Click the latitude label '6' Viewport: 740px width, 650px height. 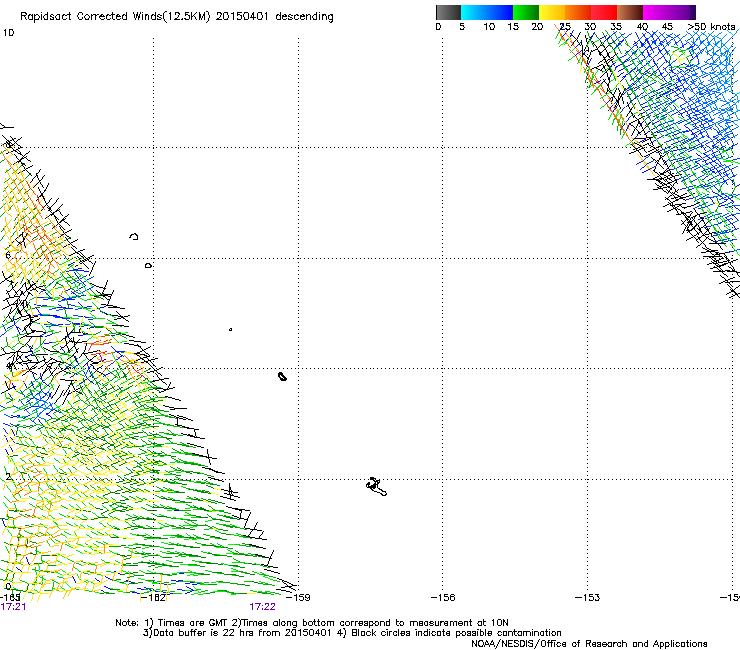pyautogui.click(x=8, y=255)
